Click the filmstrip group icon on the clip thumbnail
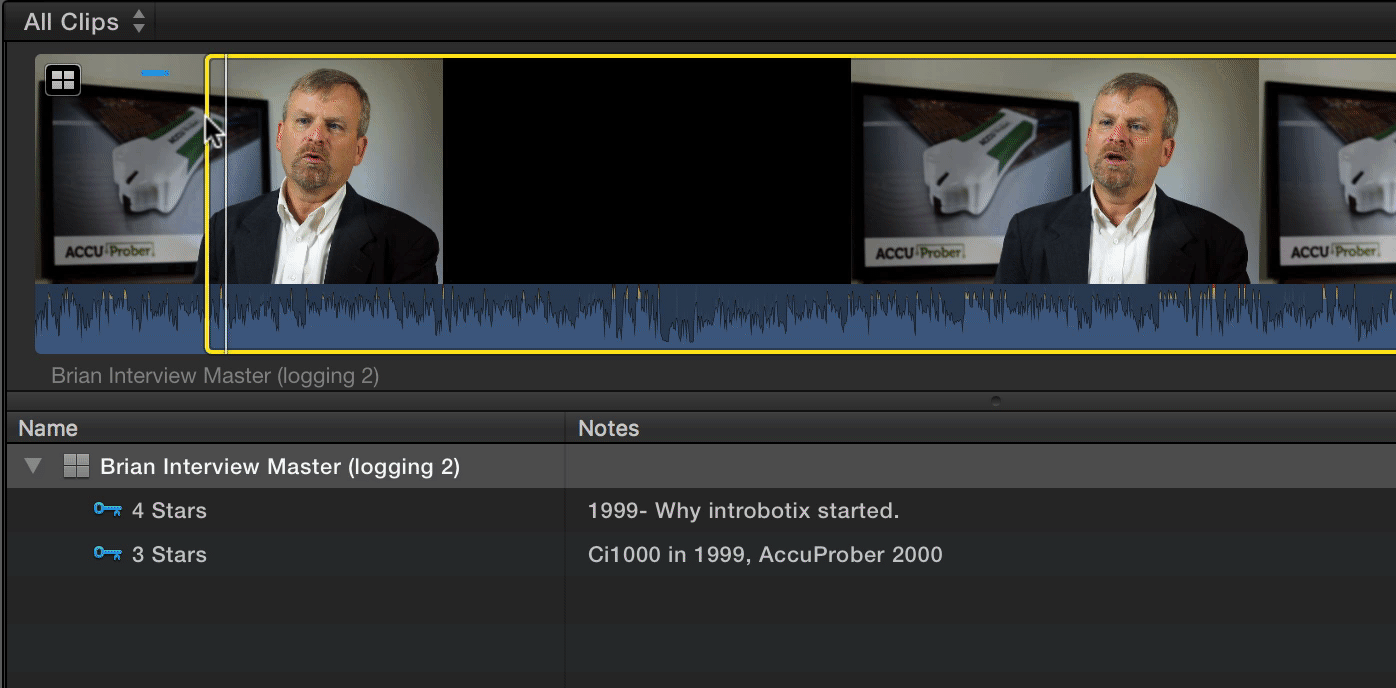Image resolution: width=1396 pixels, height=688 pixels. point(62,79)
